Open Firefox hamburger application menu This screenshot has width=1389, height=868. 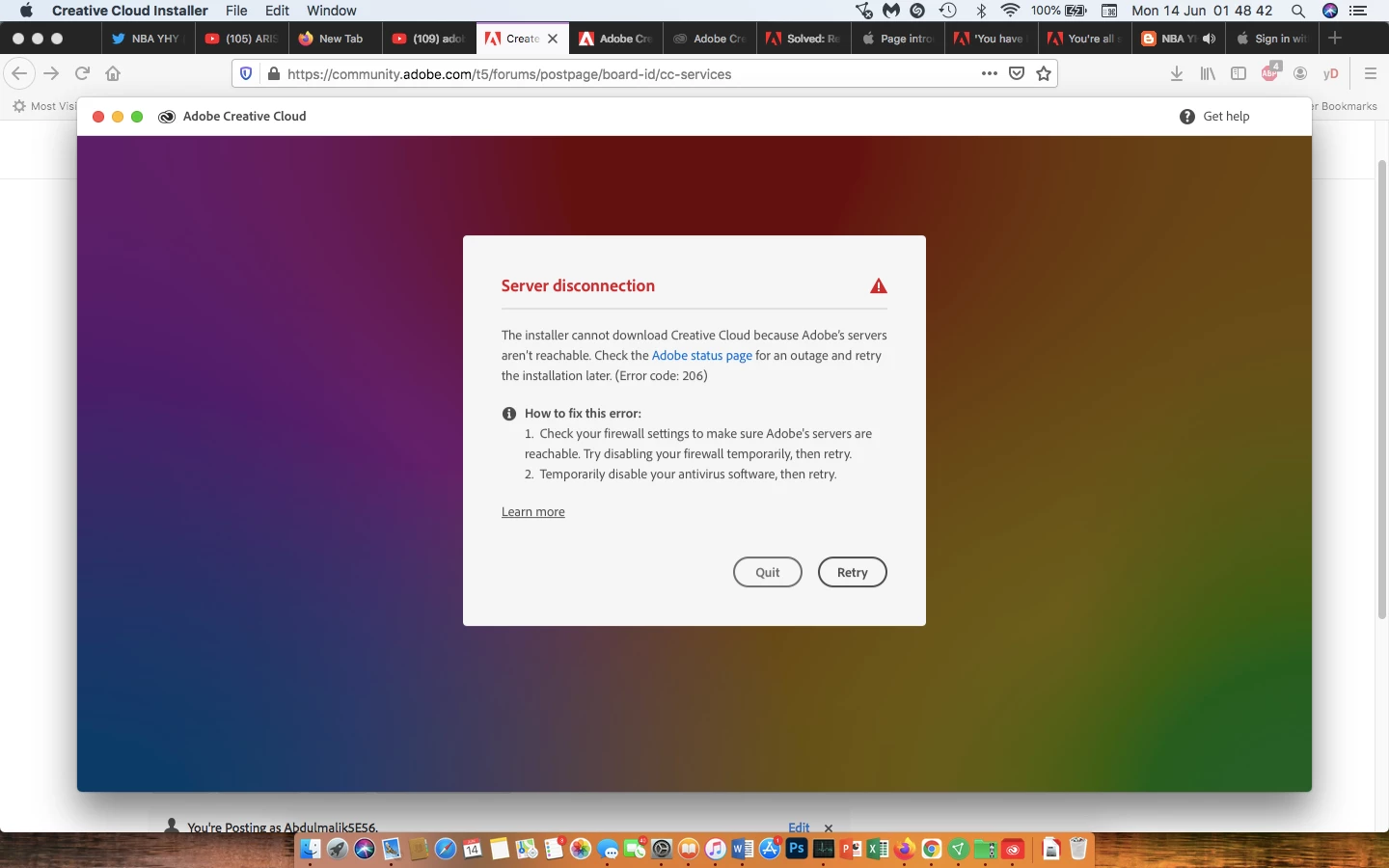1371,73
